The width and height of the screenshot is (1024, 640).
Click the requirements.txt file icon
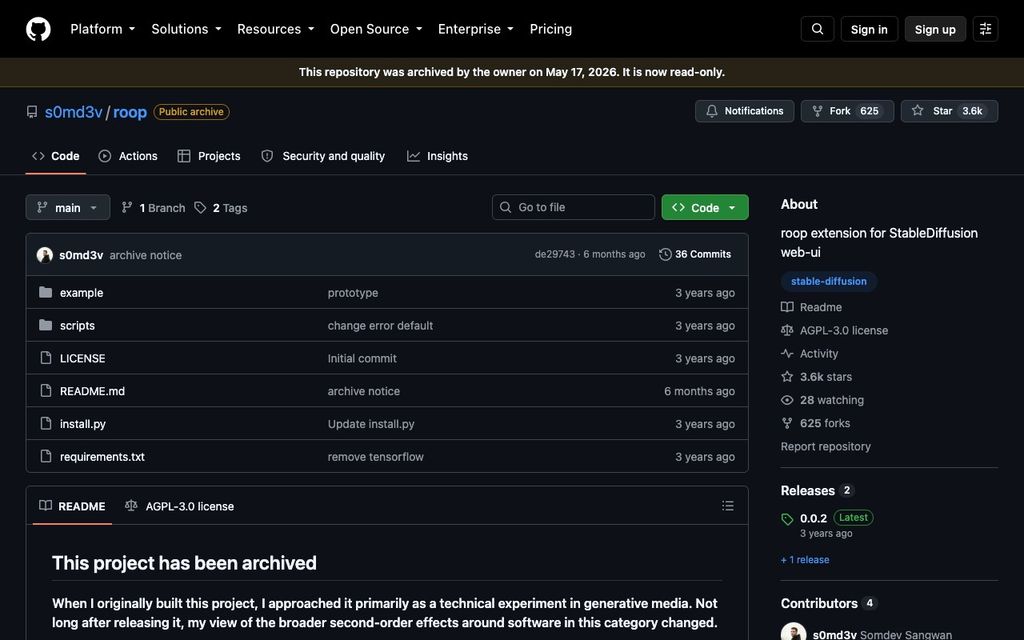tap(46, 456)
